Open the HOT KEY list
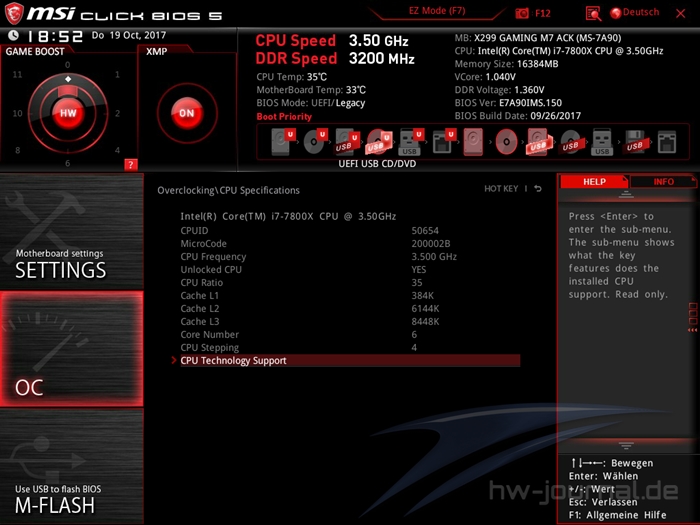This screenshot has height=525, width=700. coord(501,189)
